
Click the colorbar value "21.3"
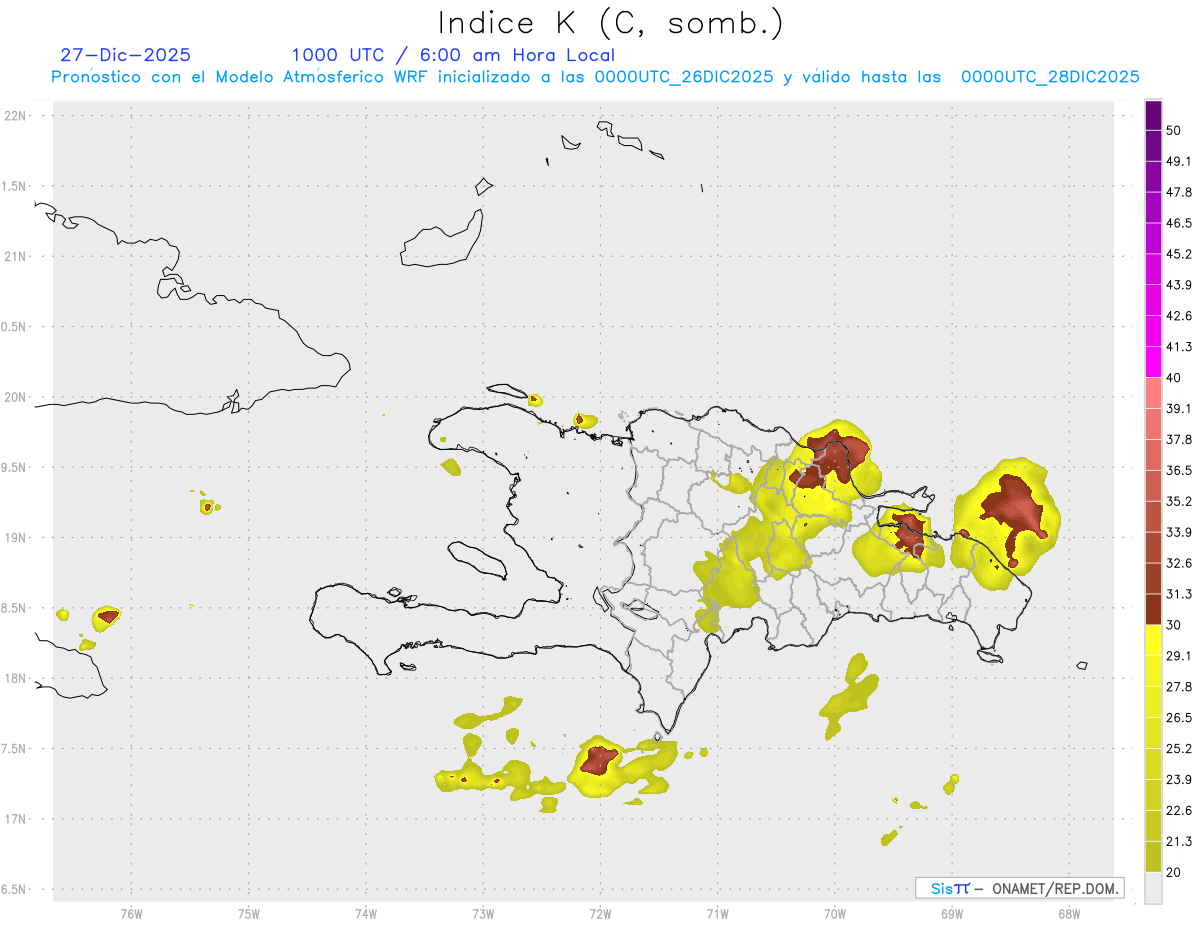click(x=1179, y=842)
